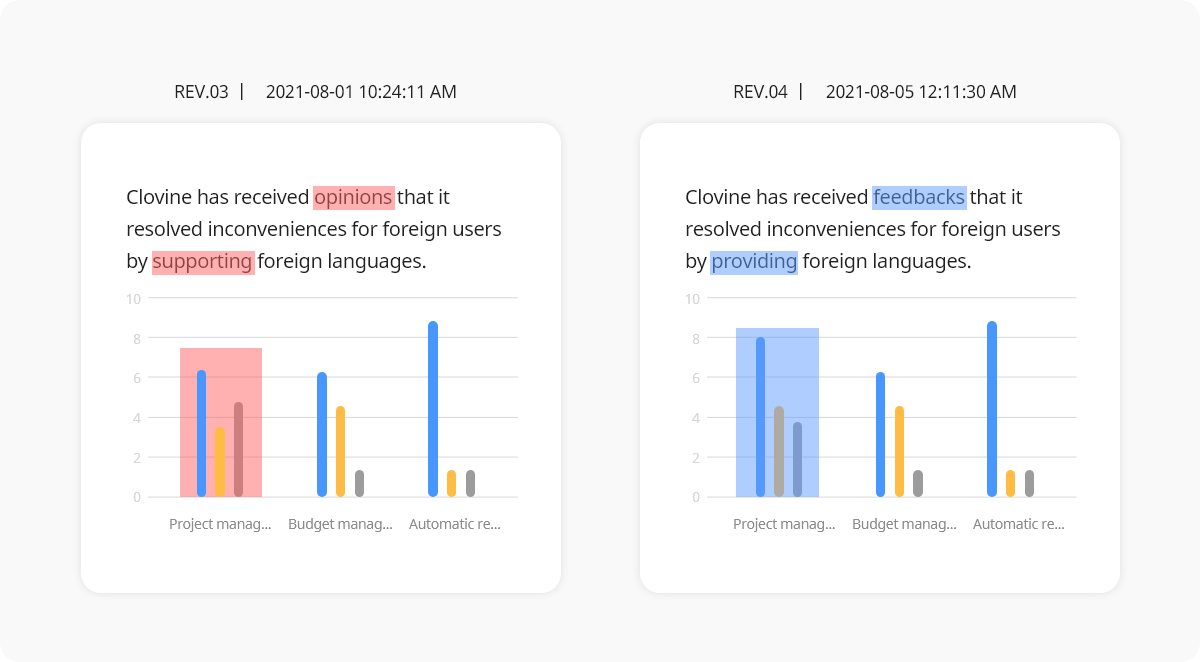Viewport: 1200px width, 662px height.
Task: Select yellow Automatic bar in REV.04 chart
Action: pos(1010,483)
